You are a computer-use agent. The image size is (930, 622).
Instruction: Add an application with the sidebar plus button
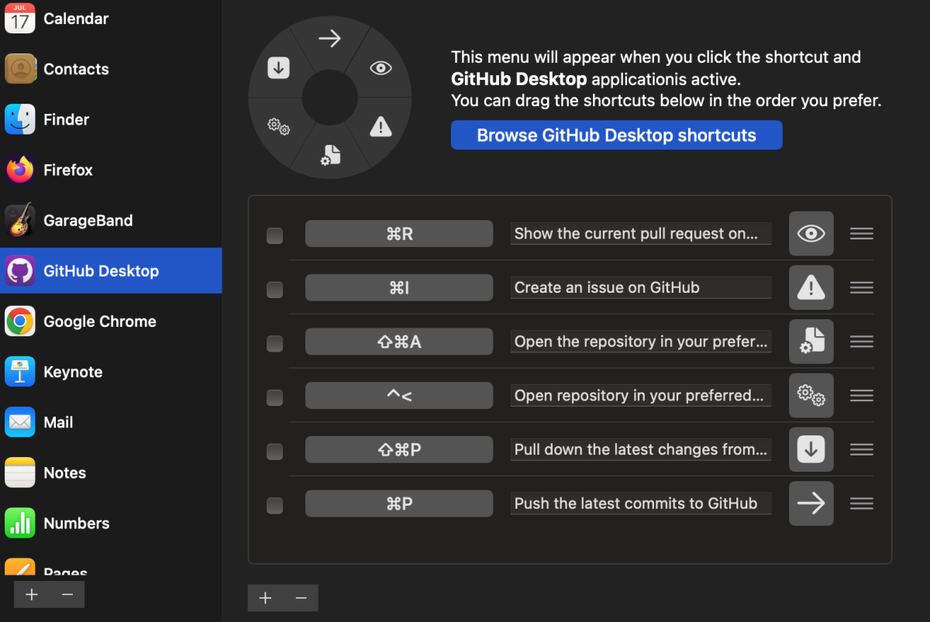(31, 594)
